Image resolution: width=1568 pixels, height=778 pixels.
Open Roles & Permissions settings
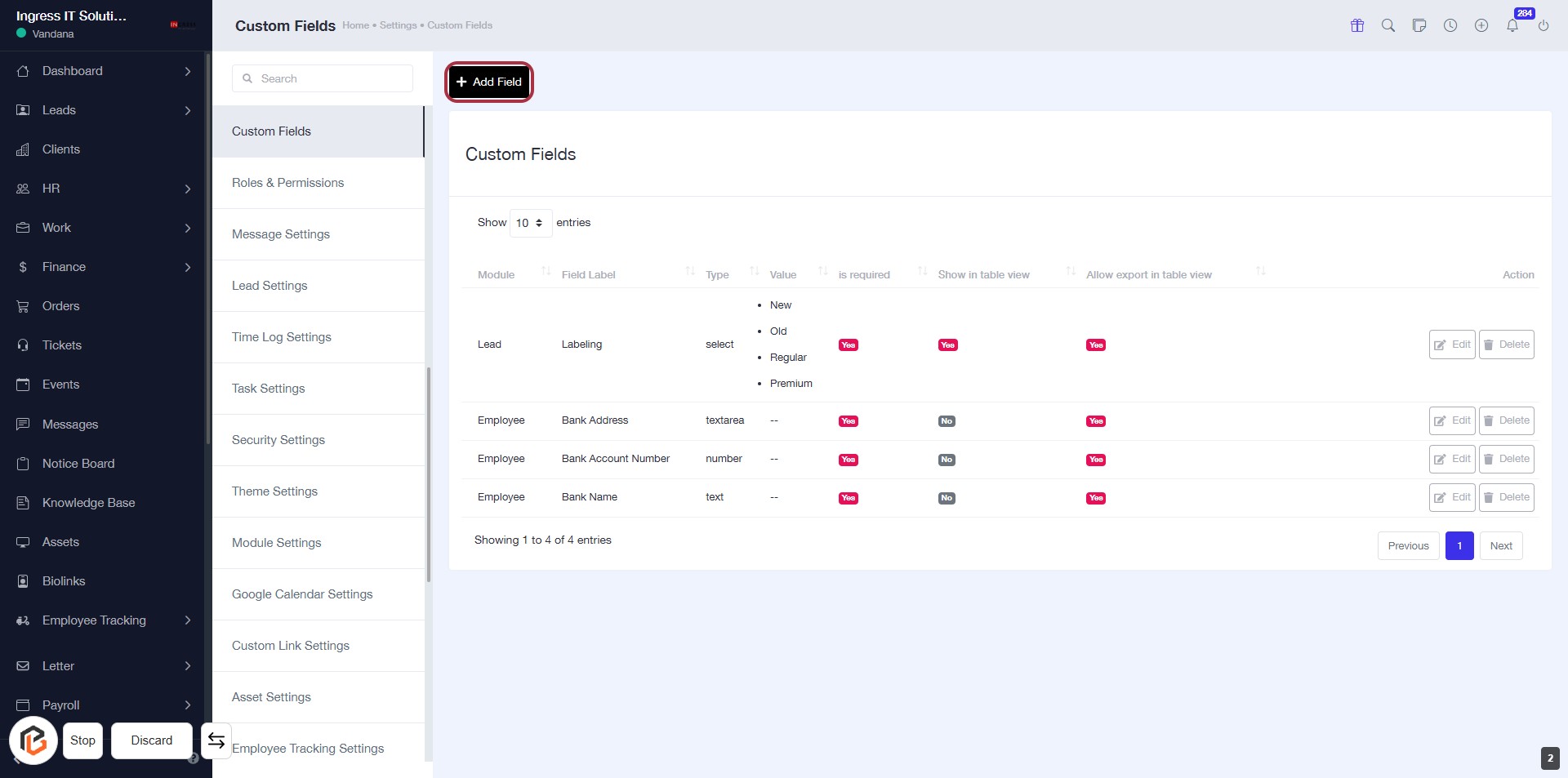click(x=287, y=183)
